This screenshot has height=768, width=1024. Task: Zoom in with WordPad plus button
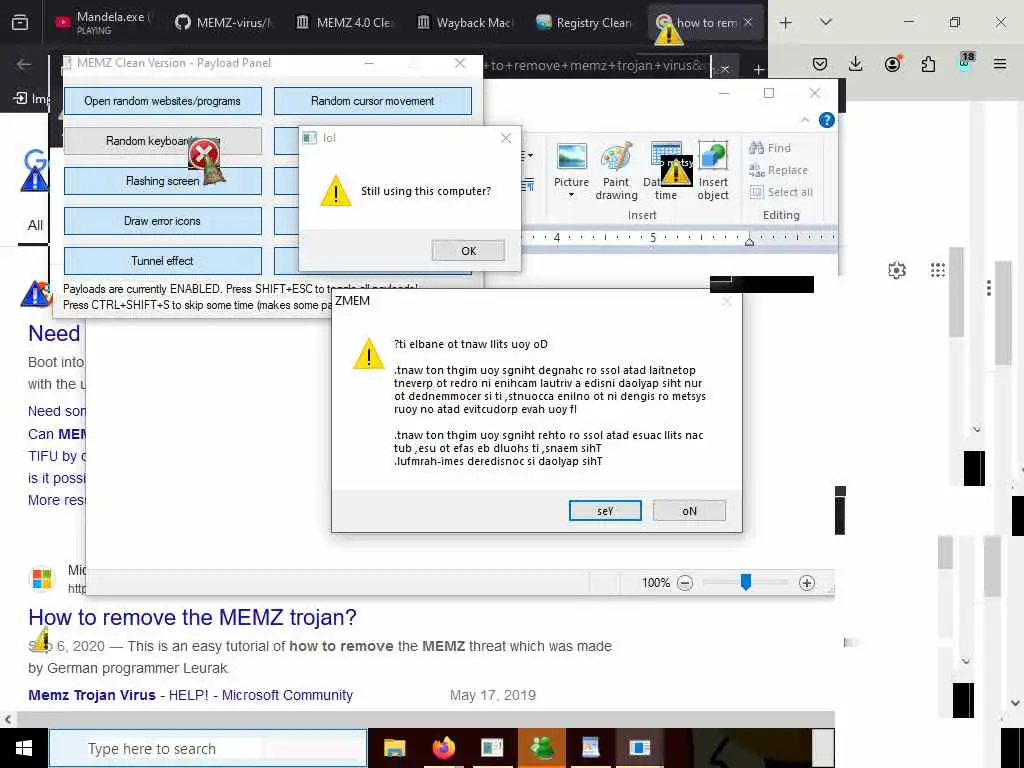tap(807, 583)
